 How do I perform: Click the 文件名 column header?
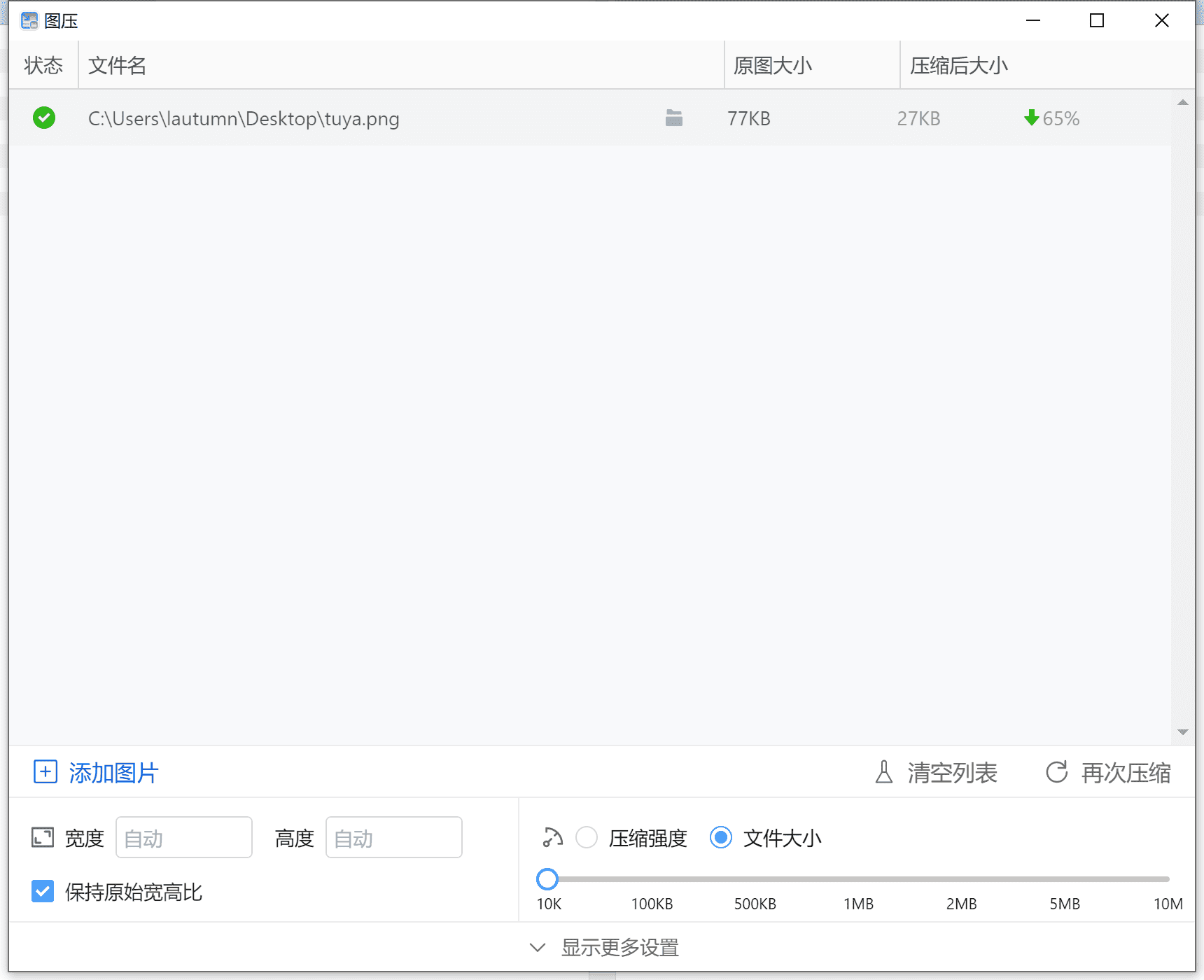point(117,64)
